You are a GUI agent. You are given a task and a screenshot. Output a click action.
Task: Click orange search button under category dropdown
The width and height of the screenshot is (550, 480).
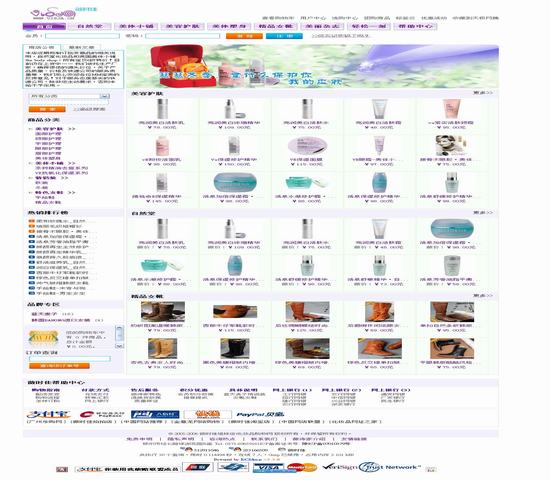tap(47, 109)
